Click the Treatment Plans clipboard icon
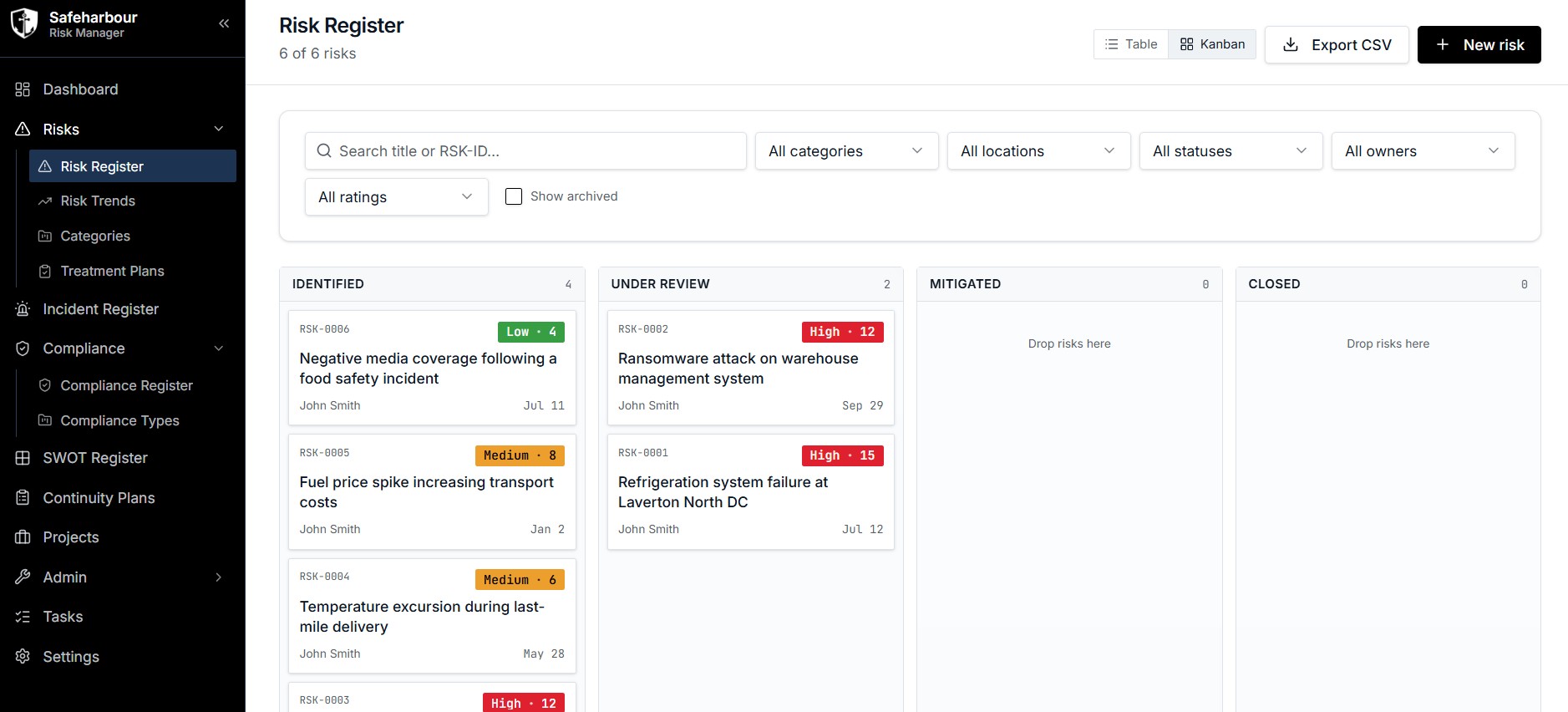Viewport: 1568px width, 712px height. (x=45, y=272)
